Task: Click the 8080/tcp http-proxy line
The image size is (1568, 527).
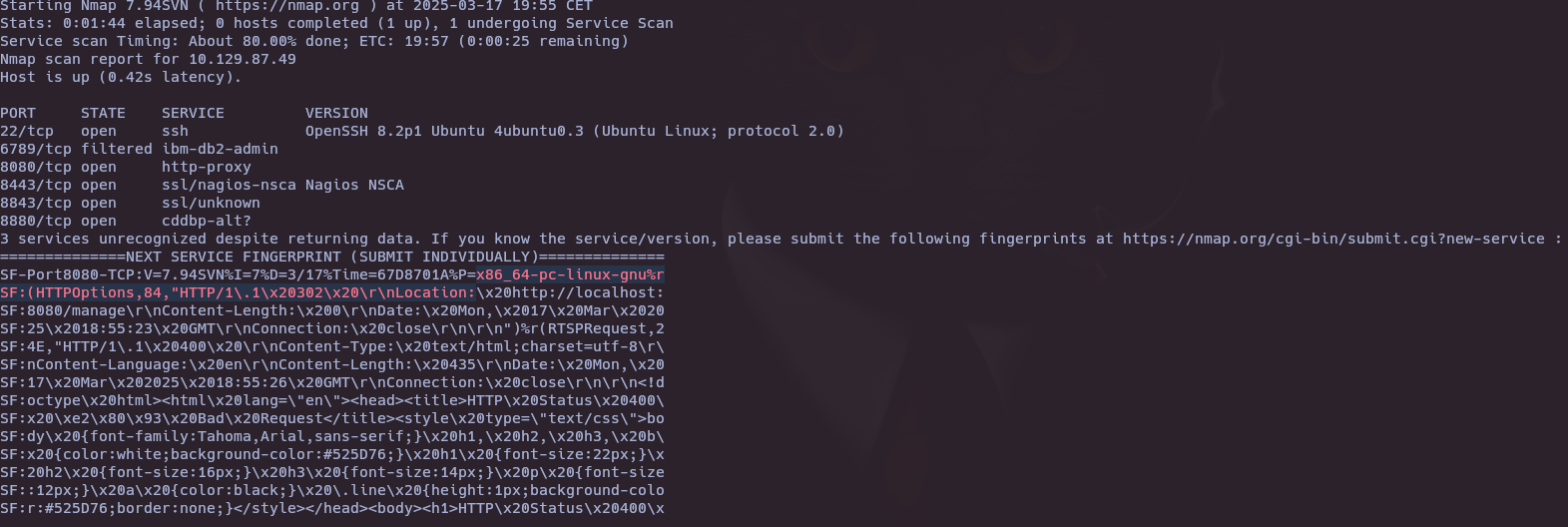Action: point(126,167)
